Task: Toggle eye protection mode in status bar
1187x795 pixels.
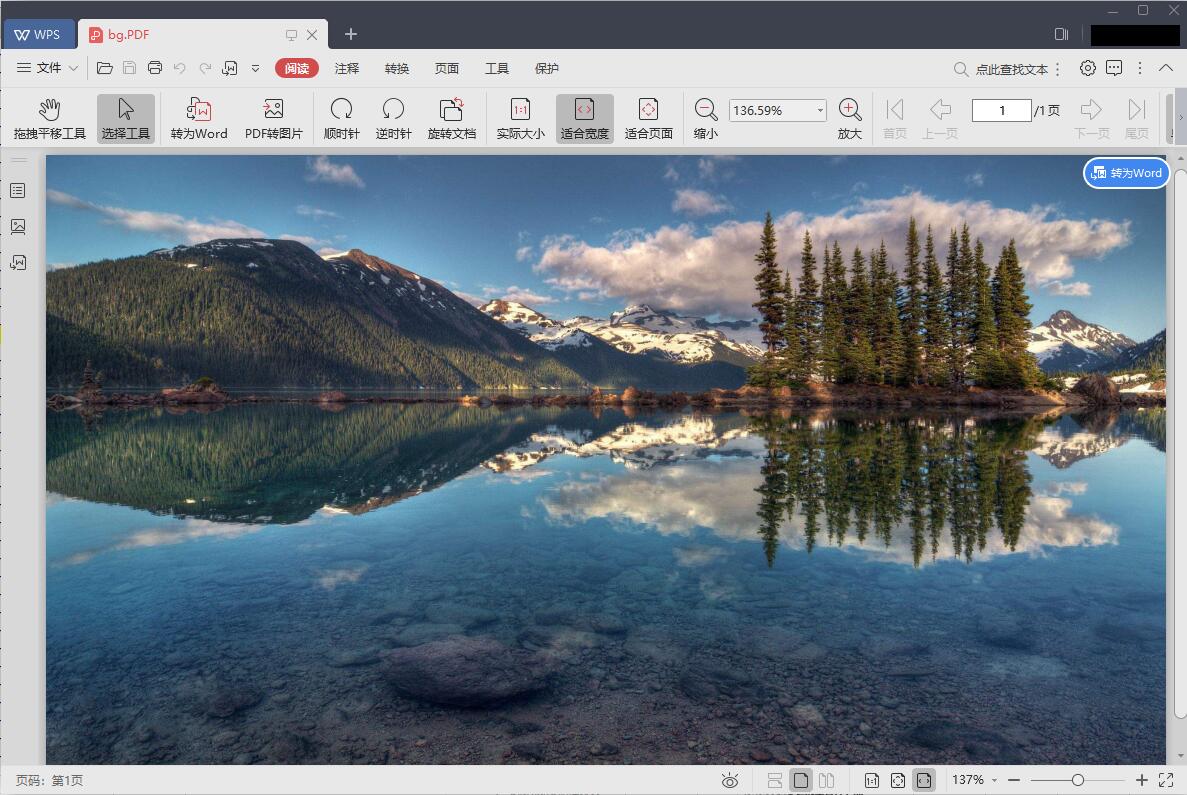Action: click(x=730, y=780)
